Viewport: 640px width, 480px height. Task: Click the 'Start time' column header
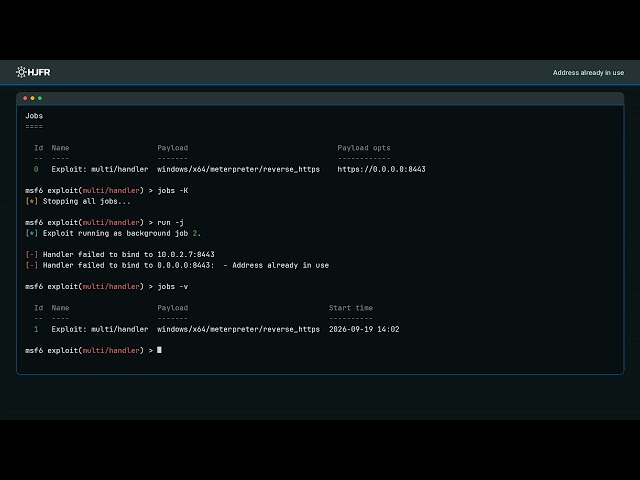click(351, 308)
